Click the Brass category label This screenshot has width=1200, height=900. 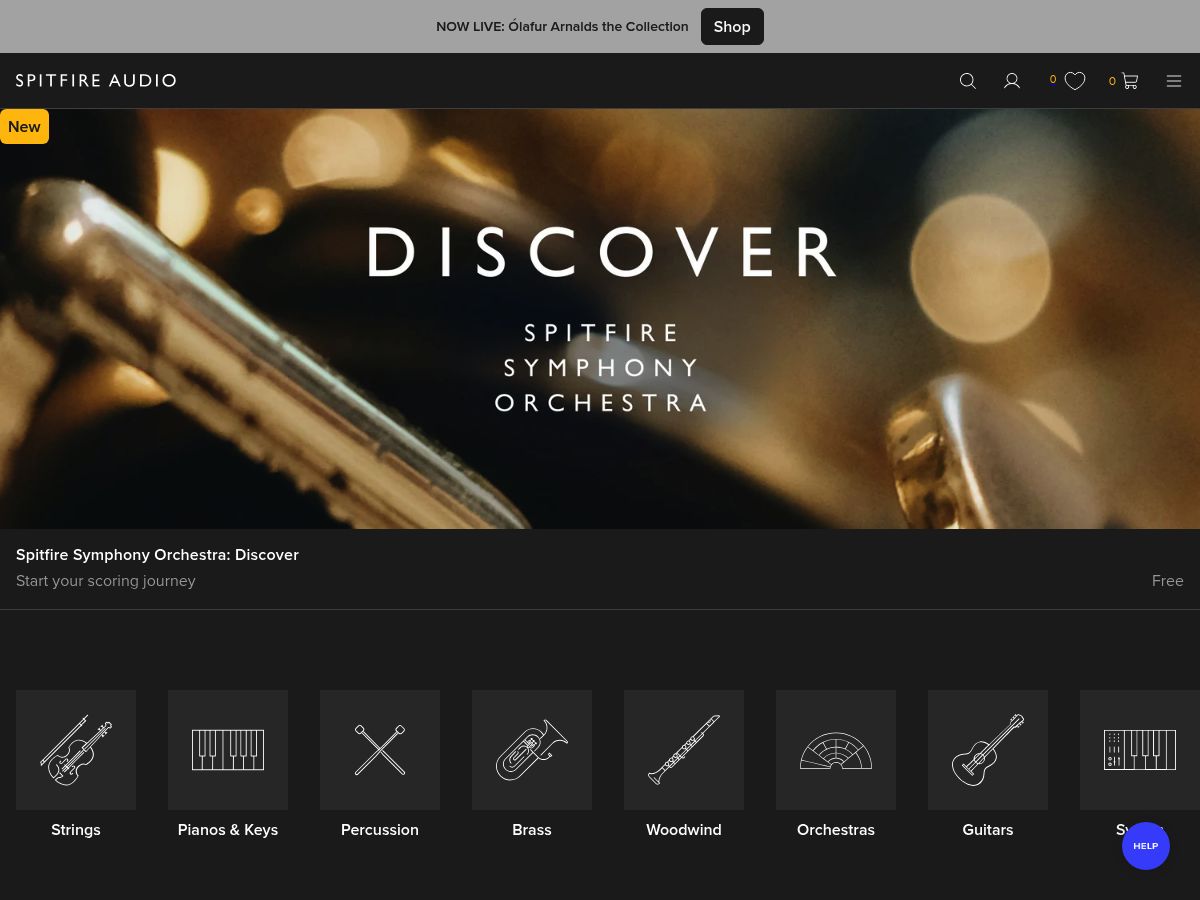click(532, 830)
